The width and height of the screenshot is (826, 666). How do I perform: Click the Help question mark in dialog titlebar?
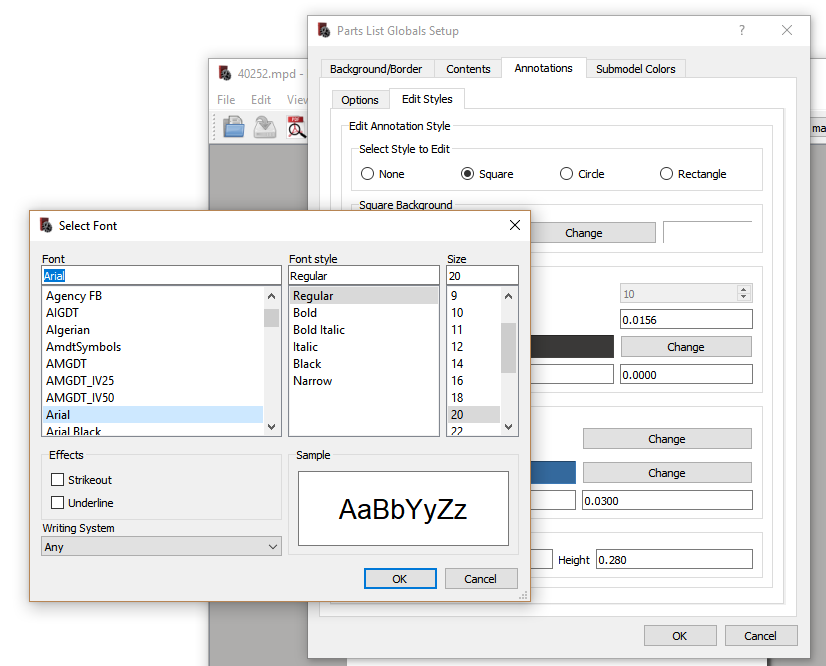click(x=741, y=31)
